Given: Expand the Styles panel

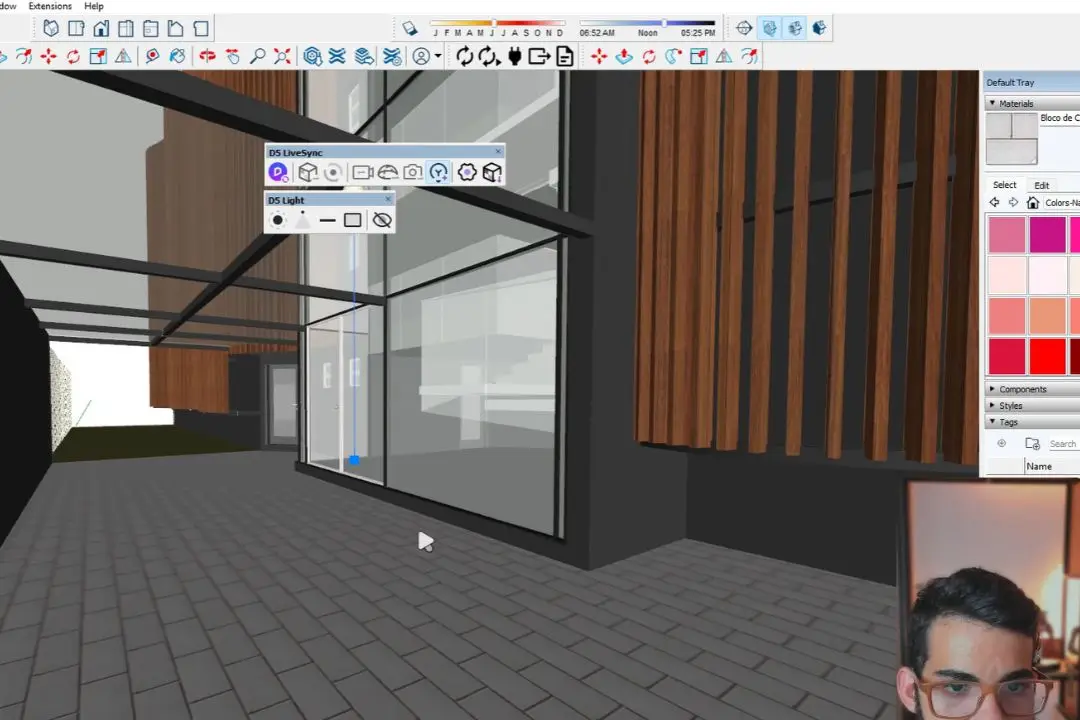Looking at the screenshot, I should tap(992, 405).
